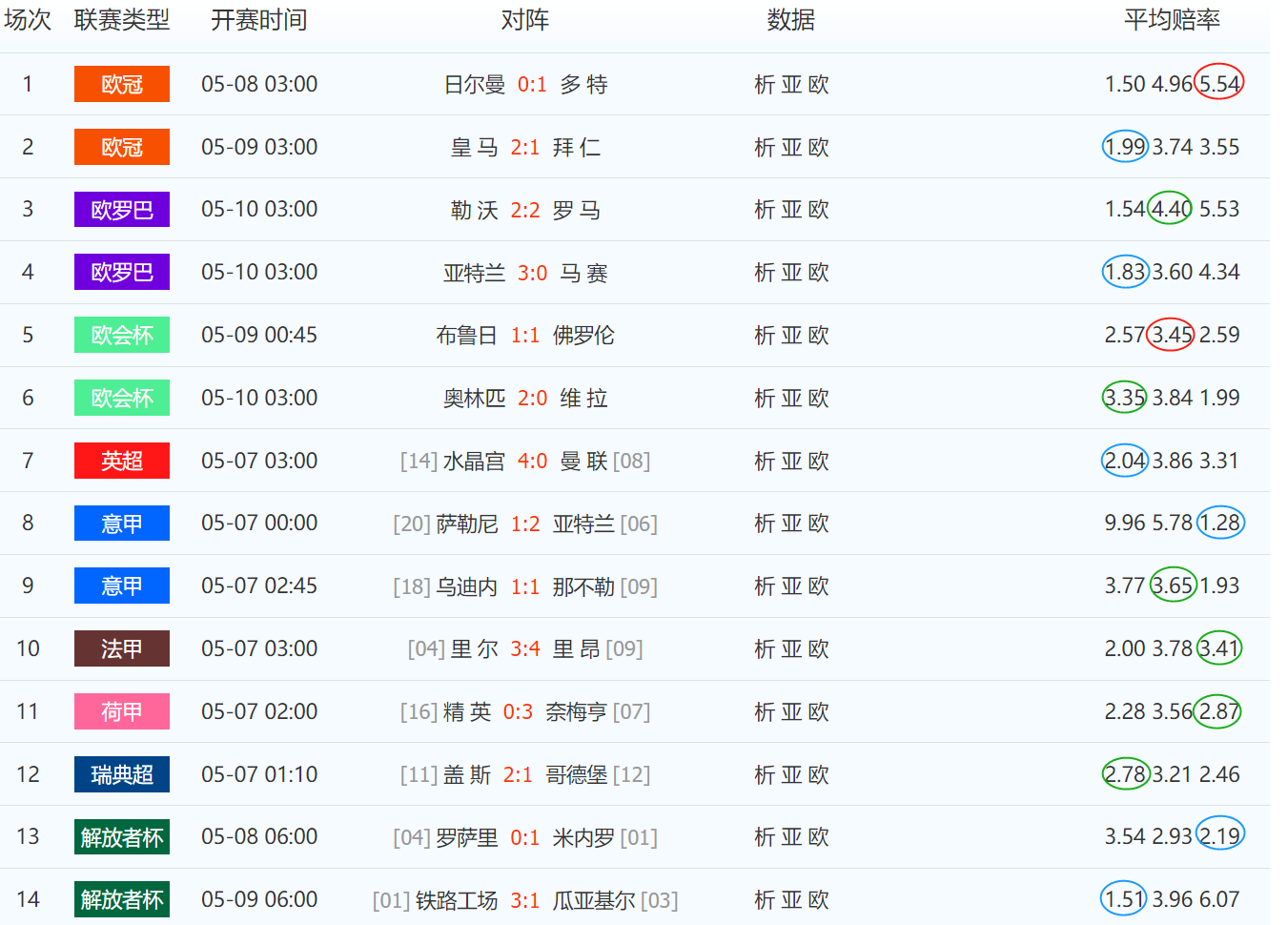Click the 对阵 column header
Image resolution: width=1288 pixels, height=925 pixels.
(525, 20)
